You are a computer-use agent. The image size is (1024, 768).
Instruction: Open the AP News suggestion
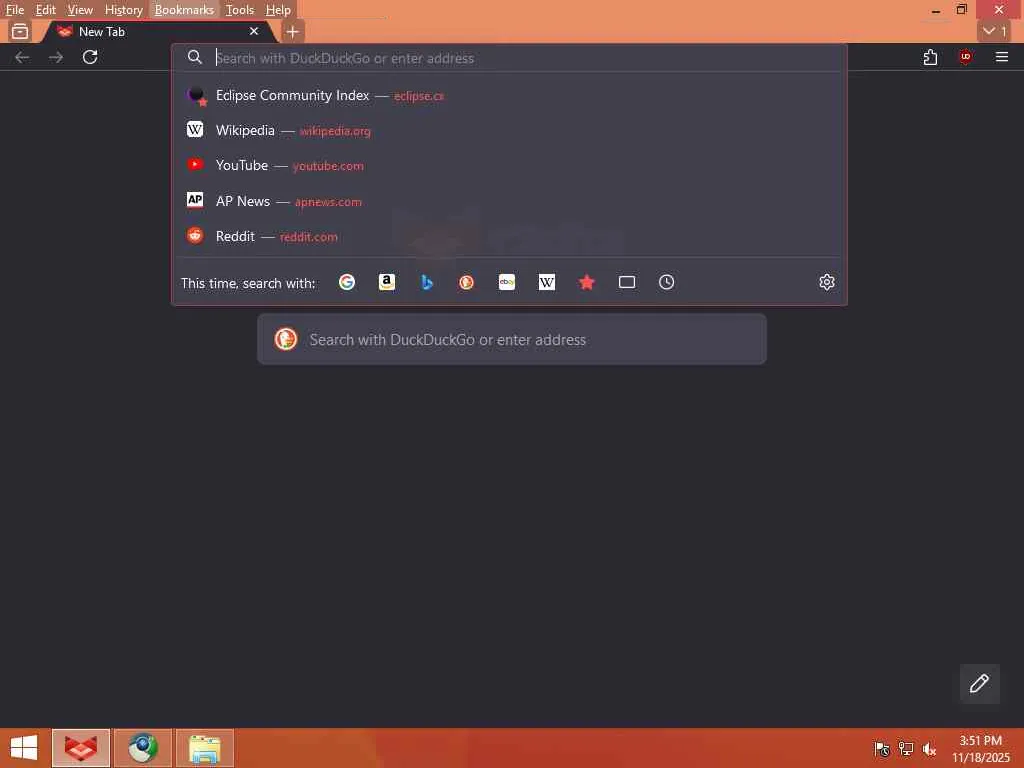509,201
